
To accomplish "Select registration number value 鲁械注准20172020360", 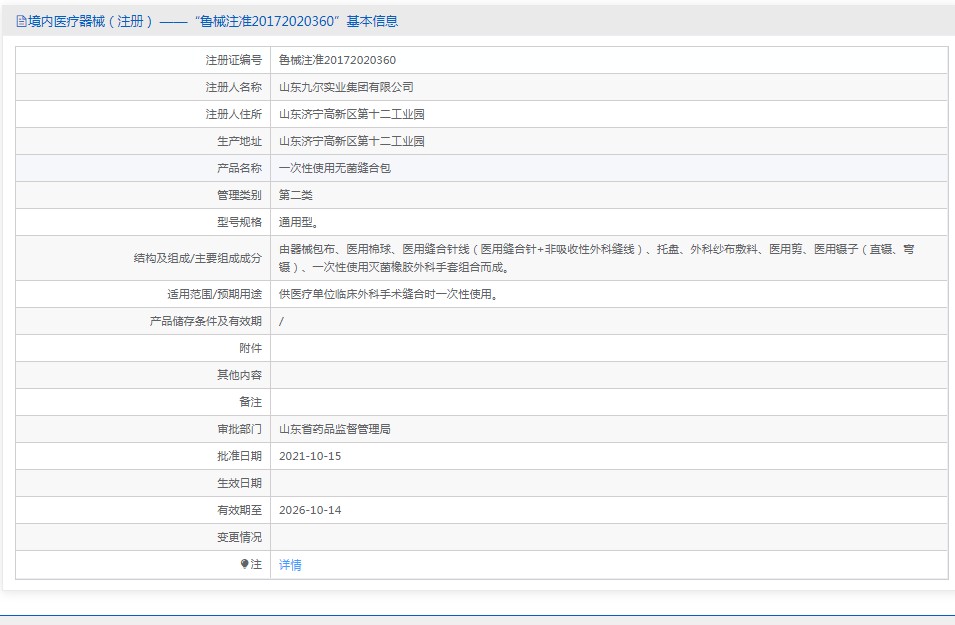I will (337, 60).
